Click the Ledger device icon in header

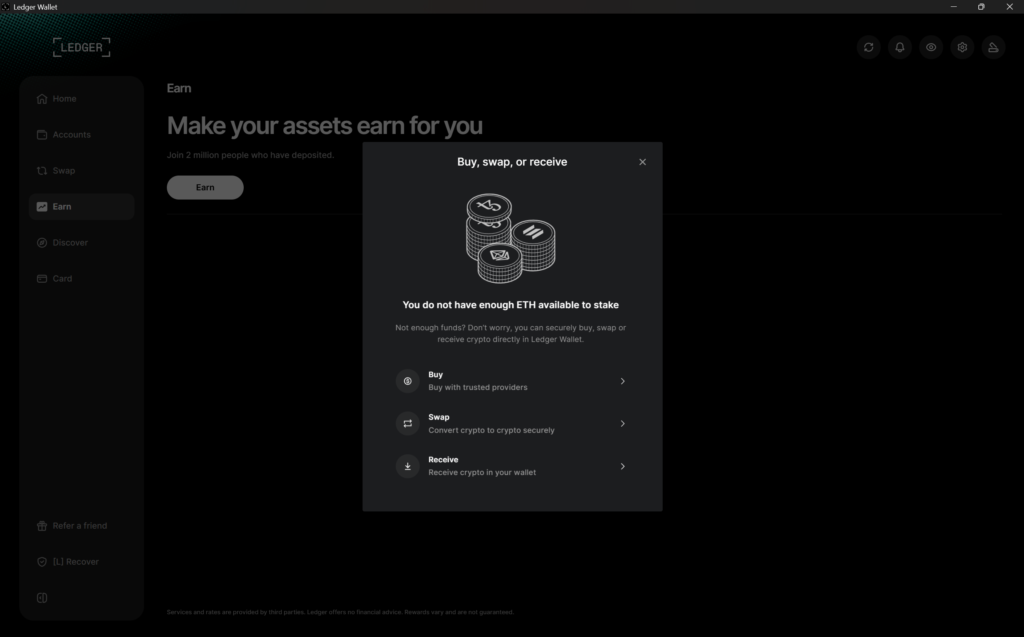pos(993,47)
